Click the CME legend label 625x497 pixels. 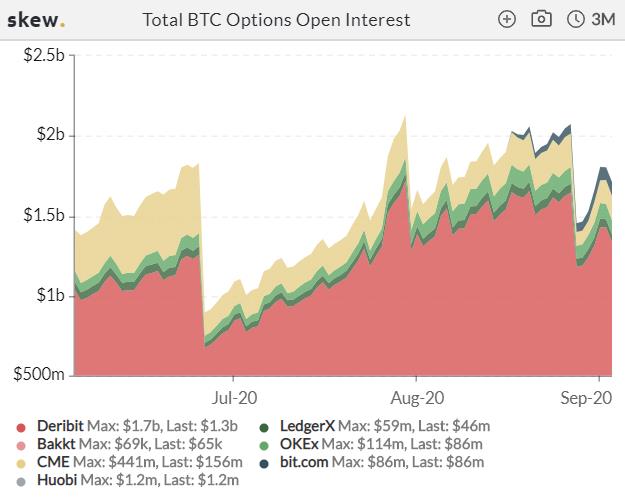[53, 462]
